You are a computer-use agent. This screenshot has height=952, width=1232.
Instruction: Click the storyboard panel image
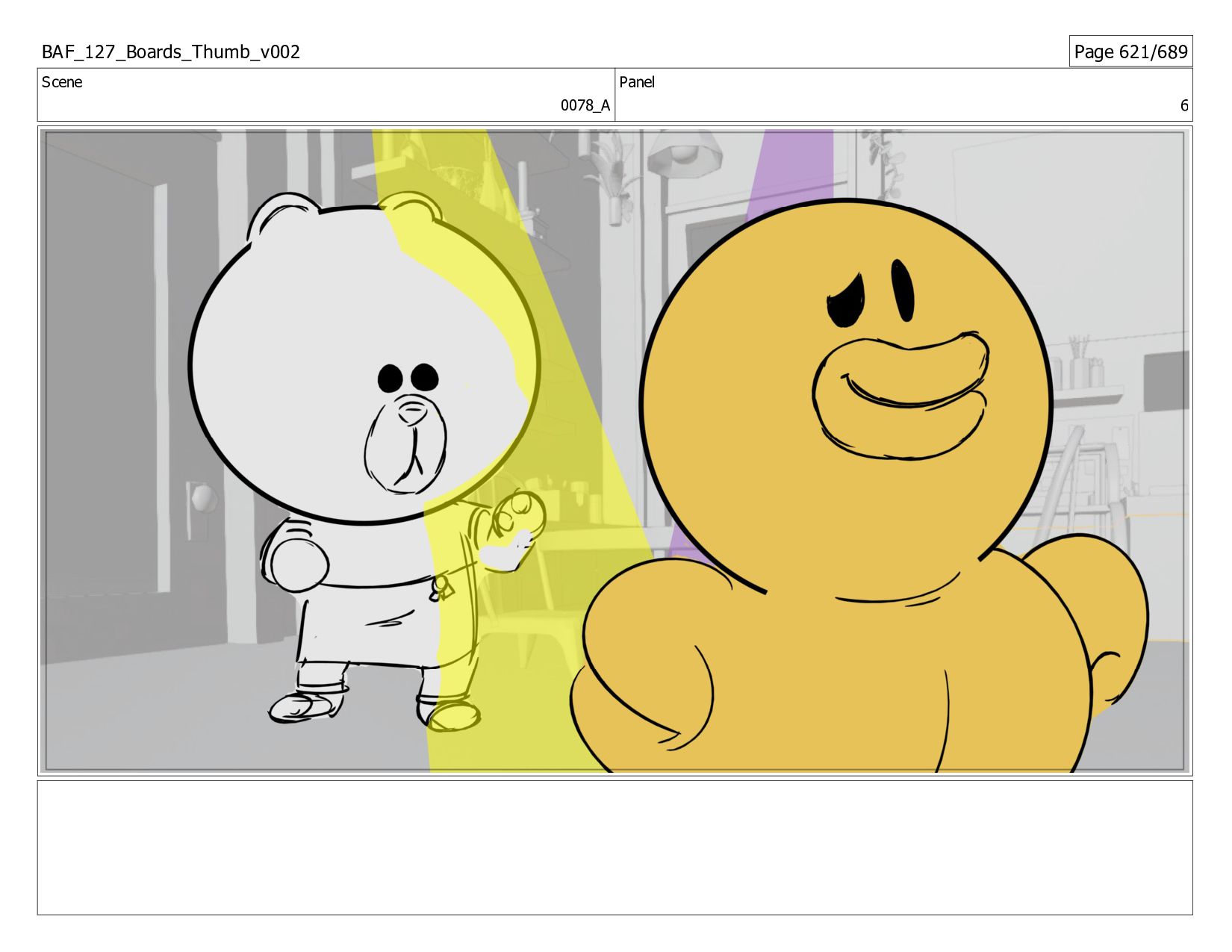pyautogui.click(x=615, y=451)
